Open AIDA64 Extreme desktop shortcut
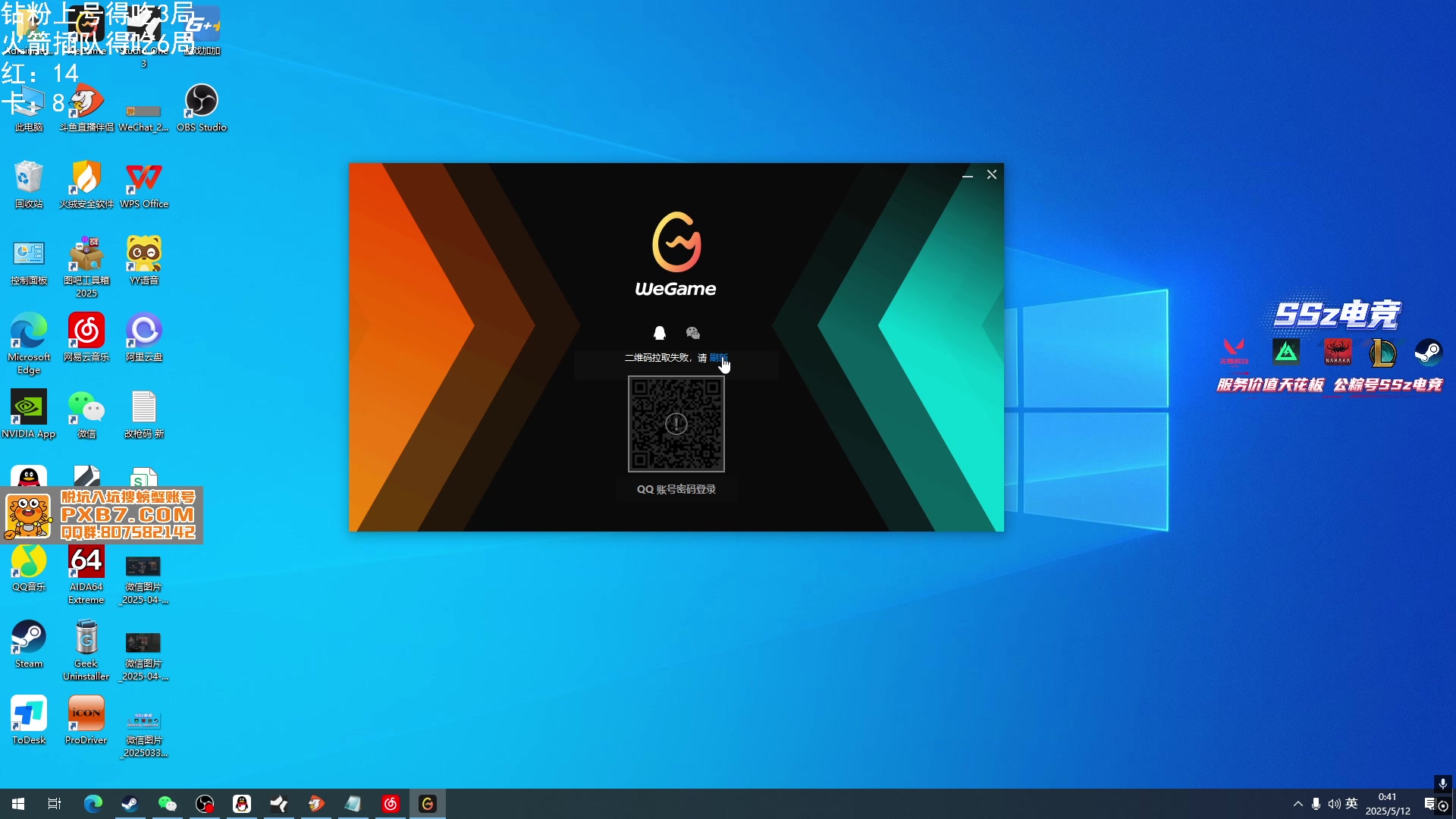 coord(86,574)
